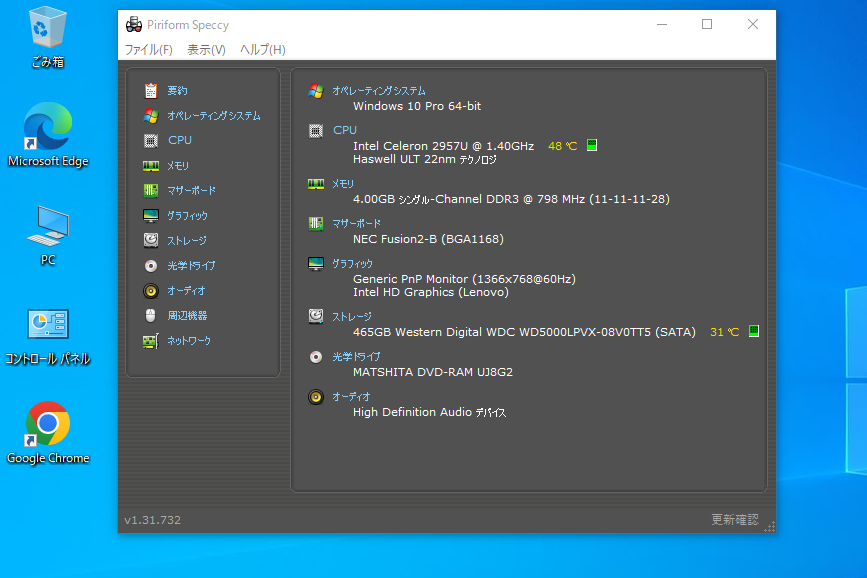Click the sidebar 周辺機器 mouse icon
The width and height of the screenshot is (867, 578).
(x=151, y=316)
